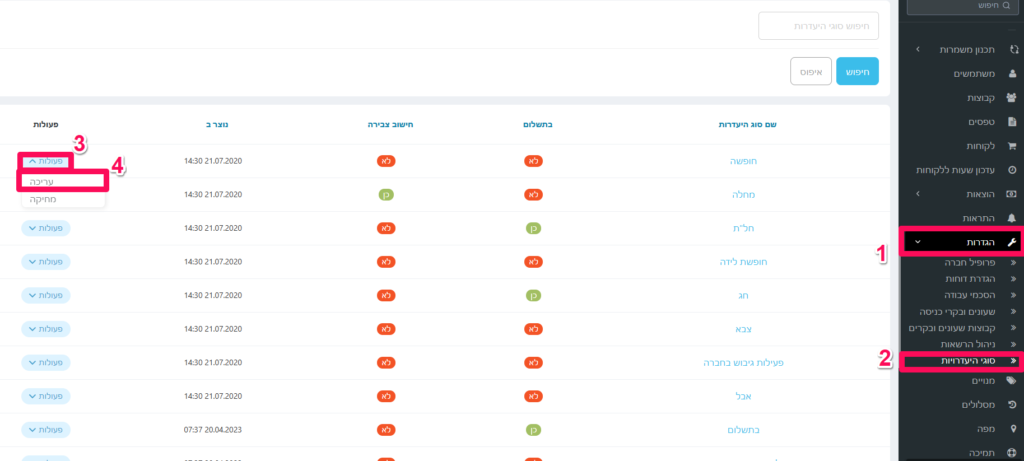Click the routes (מסלולים) history icon

point(1012,405)
